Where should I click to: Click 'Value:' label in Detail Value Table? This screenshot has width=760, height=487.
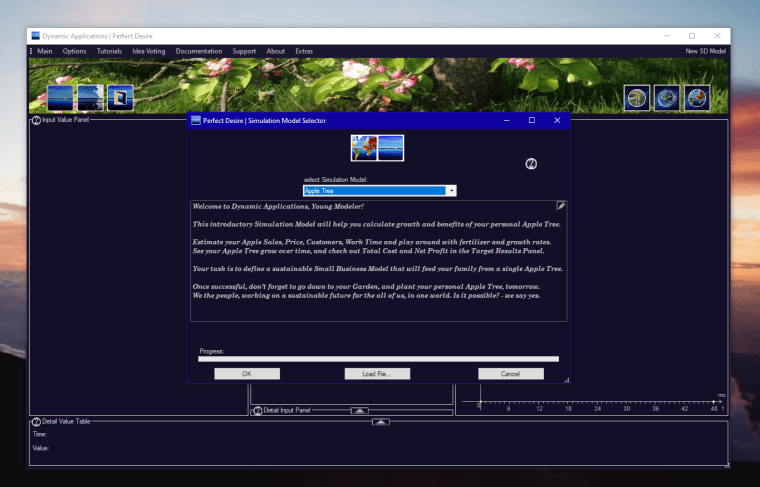coord(41,448)
